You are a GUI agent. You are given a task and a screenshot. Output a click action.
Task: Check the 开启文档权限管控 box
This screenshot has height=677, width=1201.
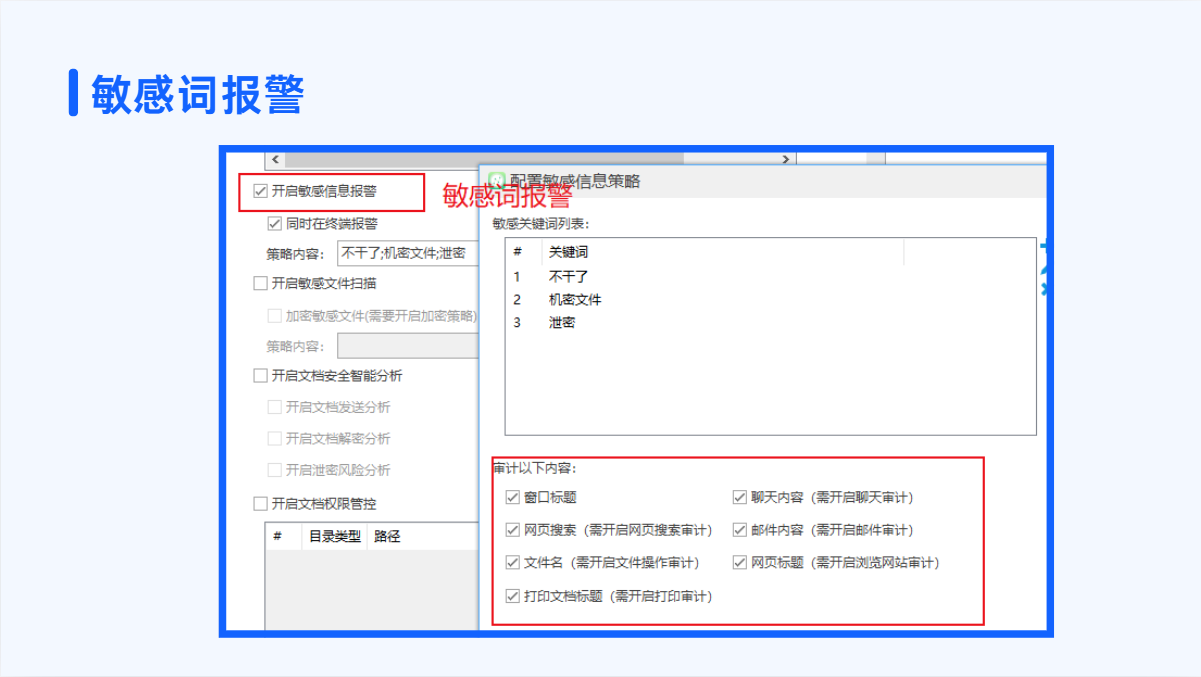(x=261, y=503)
